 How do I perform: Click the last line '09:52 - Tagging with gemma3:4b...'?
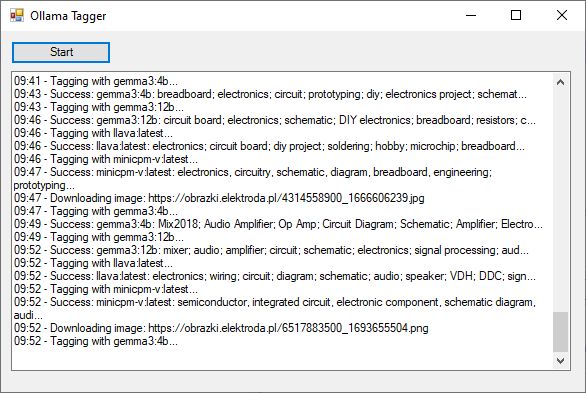click(x=96, y=341)
